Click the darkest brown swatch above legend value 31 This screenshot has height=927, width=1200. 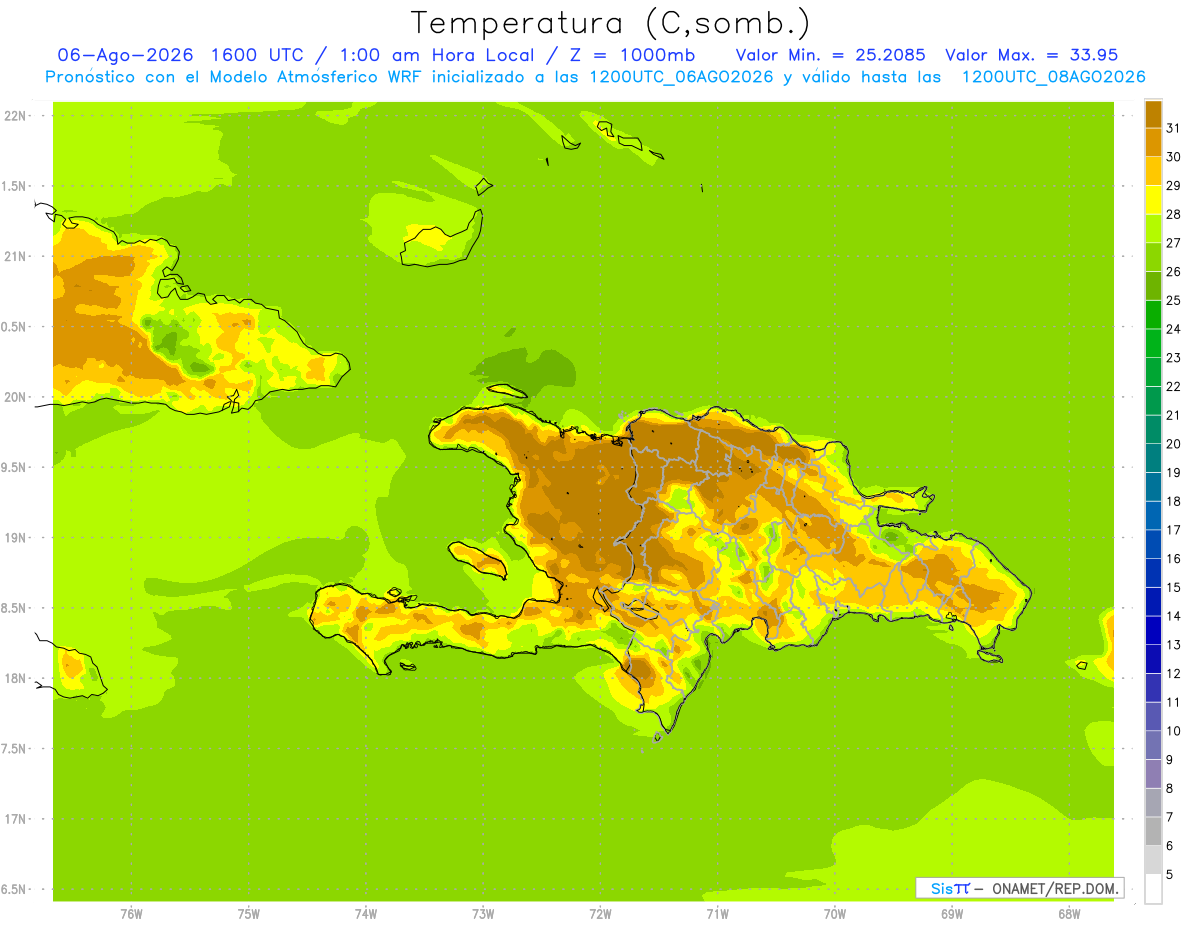[1153, 114]
